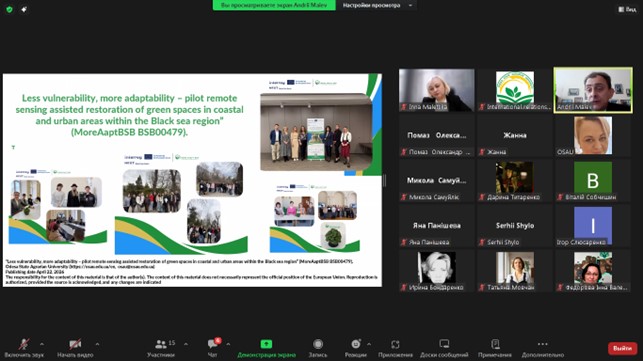Click the green encryption shield icon
643x361 pixels.
[x=9, y=9]
